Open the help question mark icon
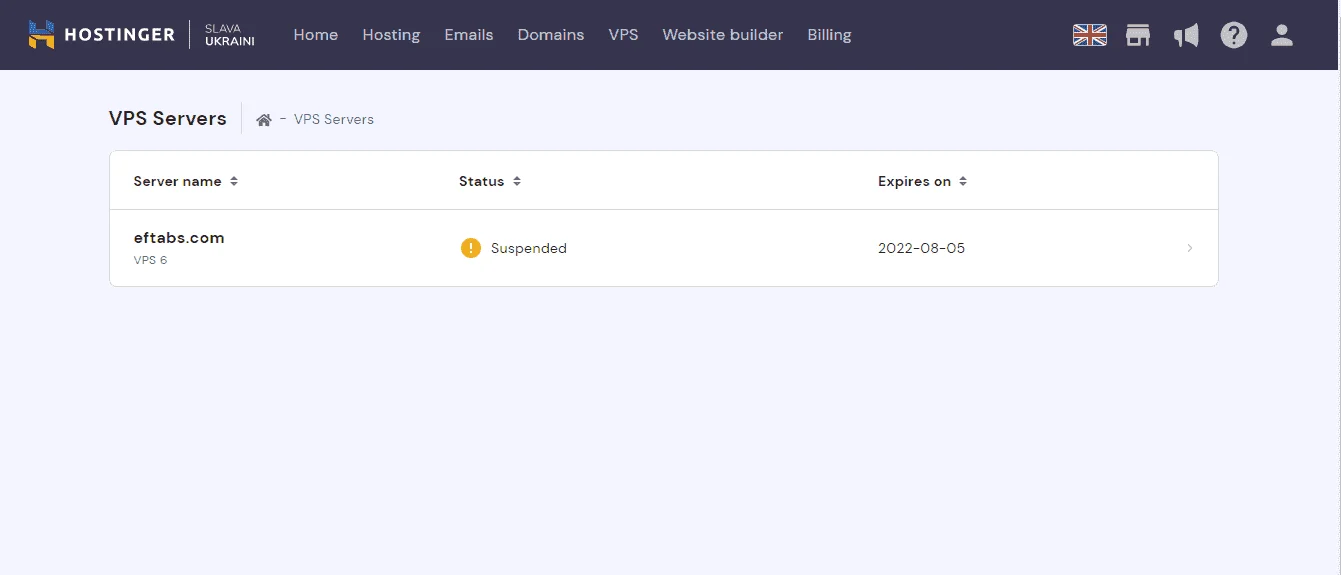This screenshot has width=1341, height=575. [x=1234, y=35]
